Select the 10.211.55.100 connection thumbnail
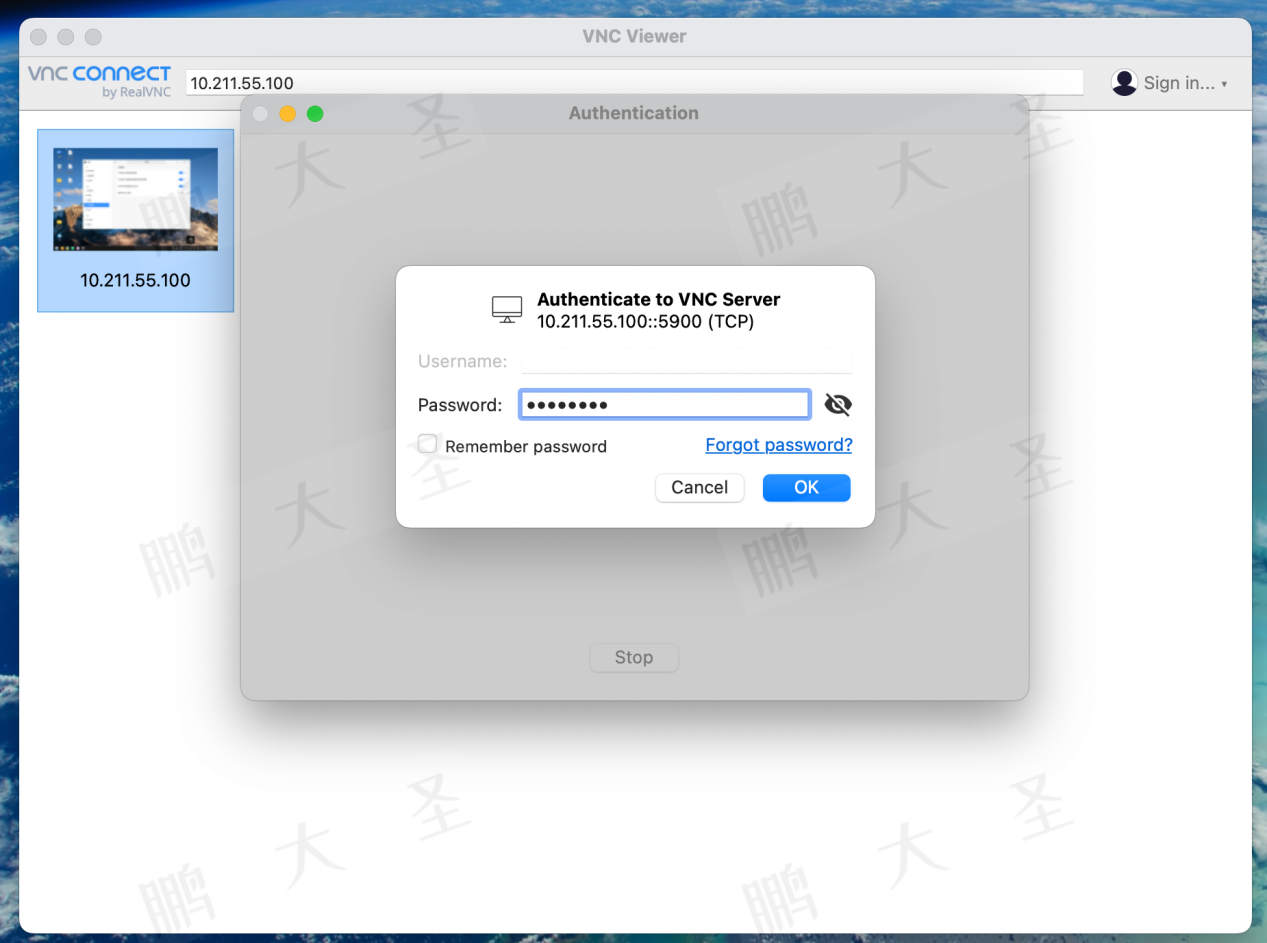 click(135, 200)
